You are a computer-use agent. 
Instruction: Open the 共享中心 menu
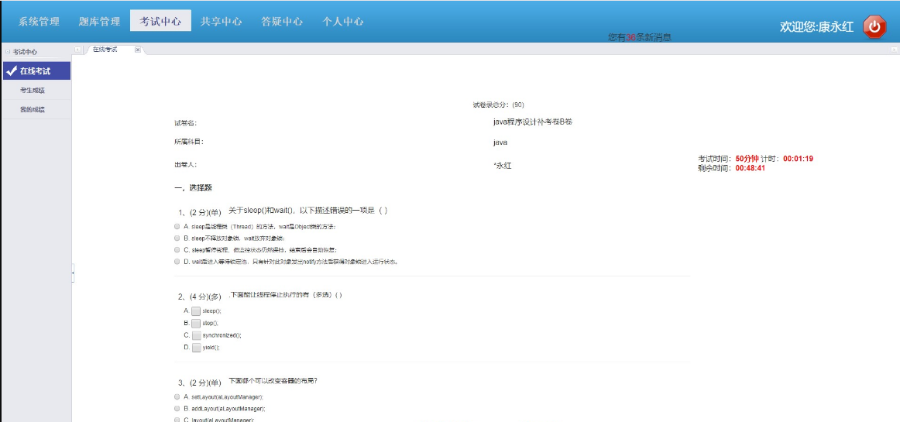pos(221,22)
